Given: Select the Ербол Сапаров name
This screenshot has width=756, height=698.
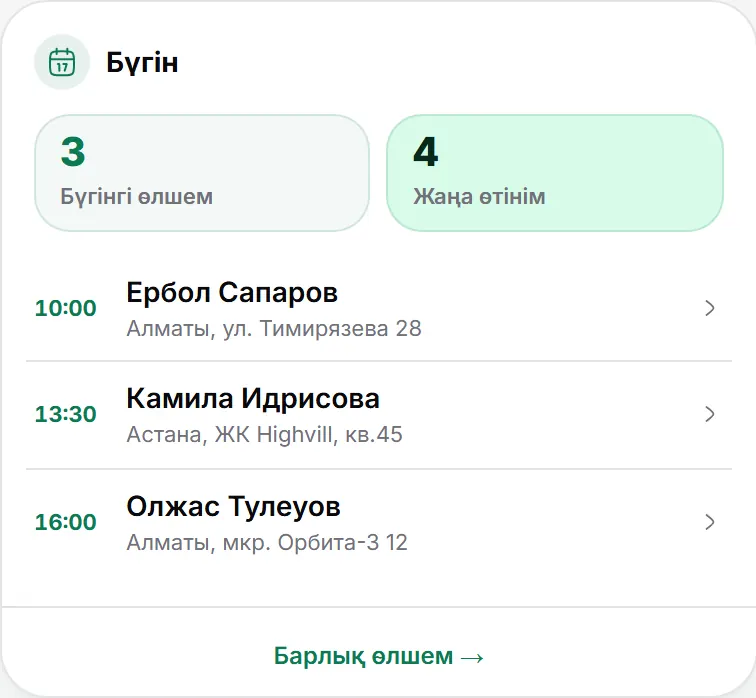Looking at the screenshot, I should (x=232, y=292).
